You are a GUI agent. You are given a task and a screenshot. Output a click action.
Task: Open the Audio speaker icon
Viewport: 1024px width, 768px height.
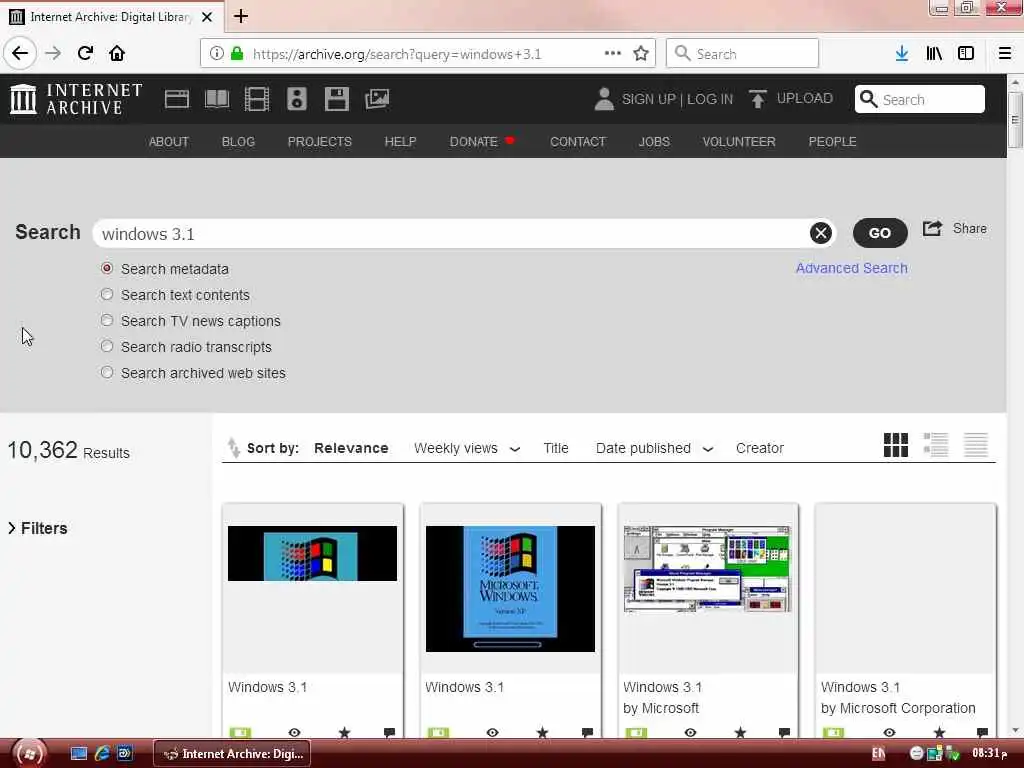(296, 99)
